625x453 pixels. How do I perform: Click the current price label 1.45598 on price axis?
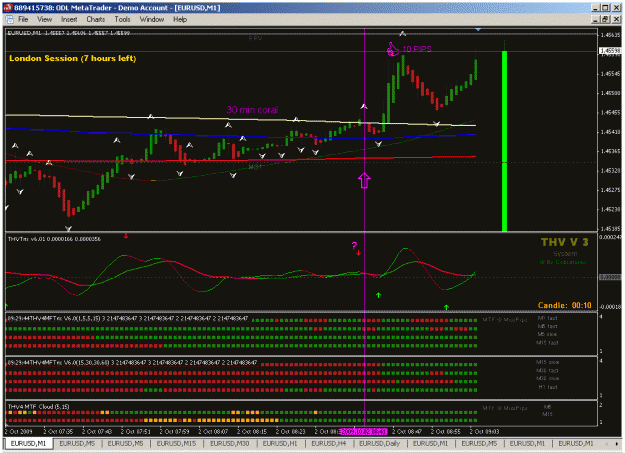click(x=610, y=51)
